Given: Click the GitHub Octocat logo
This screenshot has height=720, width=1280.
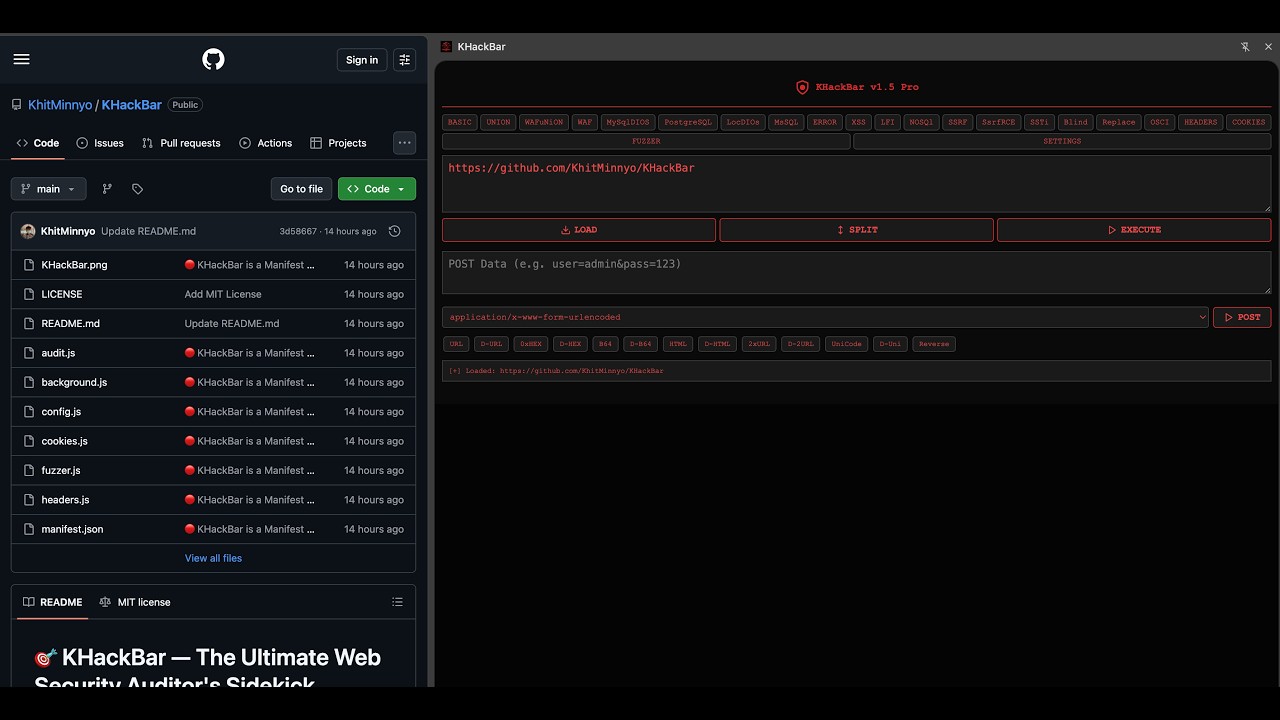Looking at the screenshot, I should pyautogui.click(x=213, y=60).
